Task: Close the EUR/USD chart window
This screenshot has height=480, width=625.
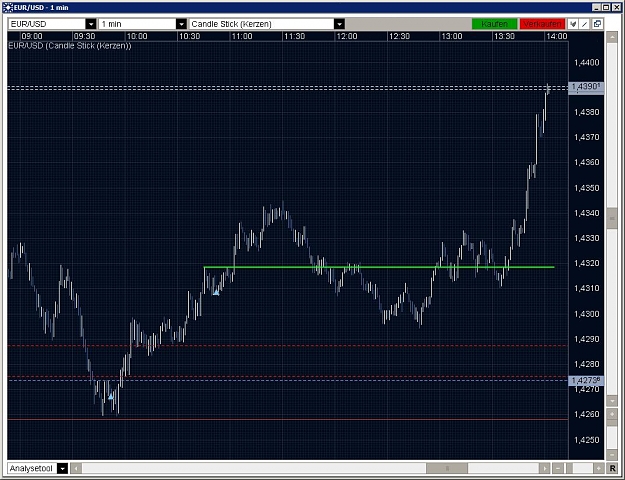Action: coord(616,7)
